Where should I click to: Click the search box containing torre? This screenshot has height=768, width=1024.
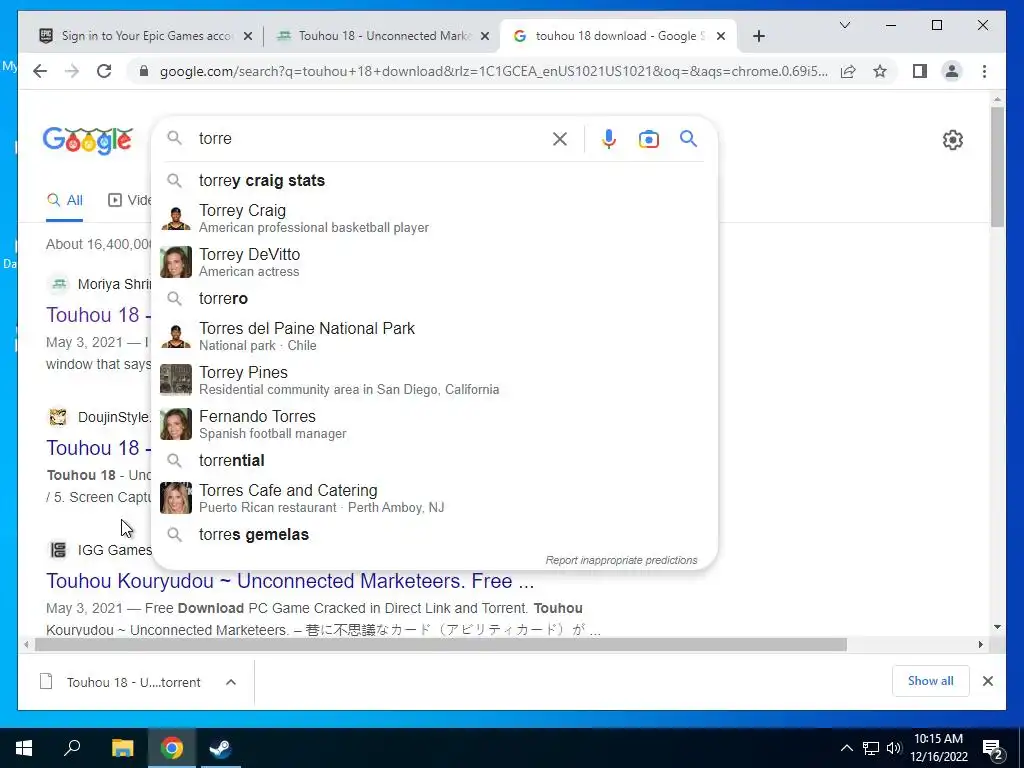[x=372, y=138]
